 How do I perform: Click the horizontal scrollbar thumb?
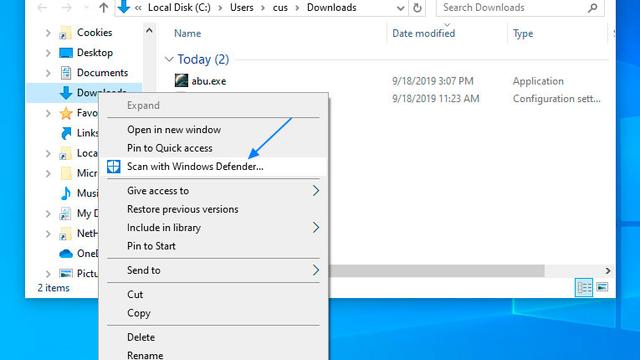436,271
